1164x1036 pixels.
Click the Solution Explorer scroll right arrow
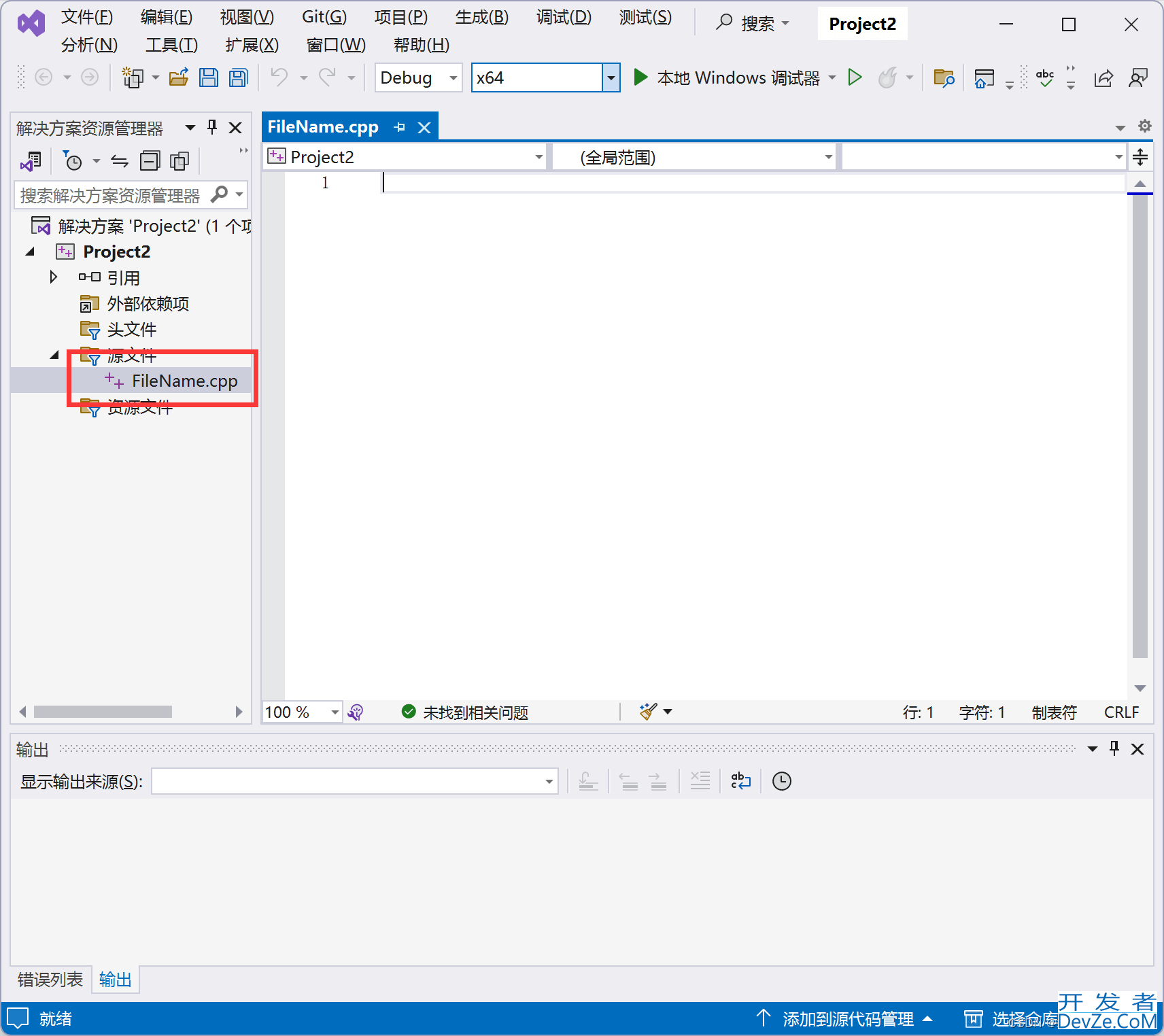point(239,711)
